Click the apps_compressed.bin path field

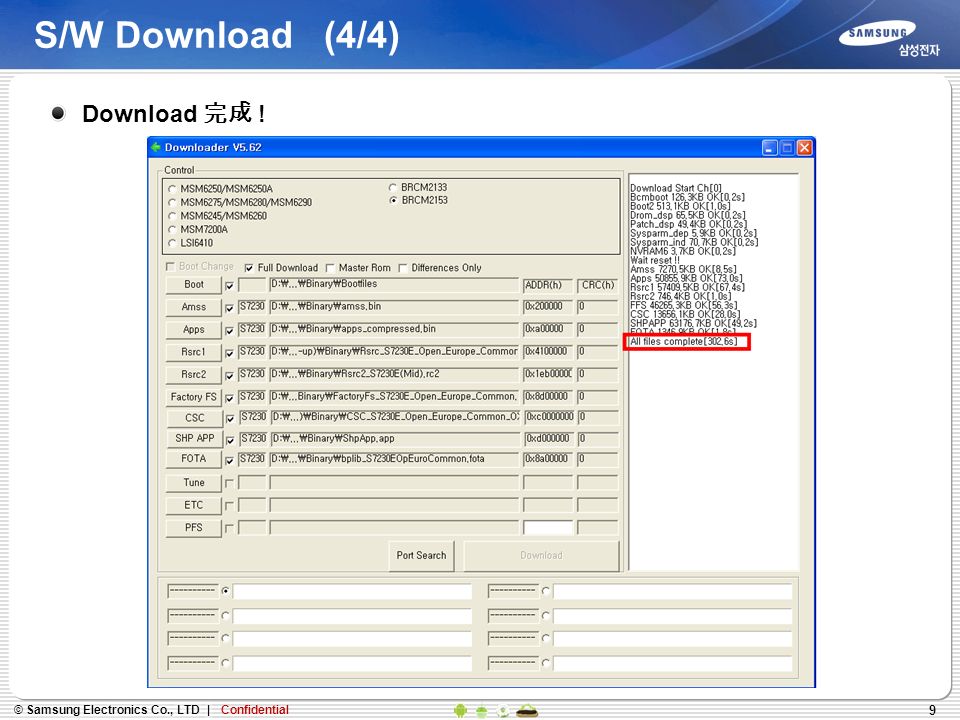394,329
